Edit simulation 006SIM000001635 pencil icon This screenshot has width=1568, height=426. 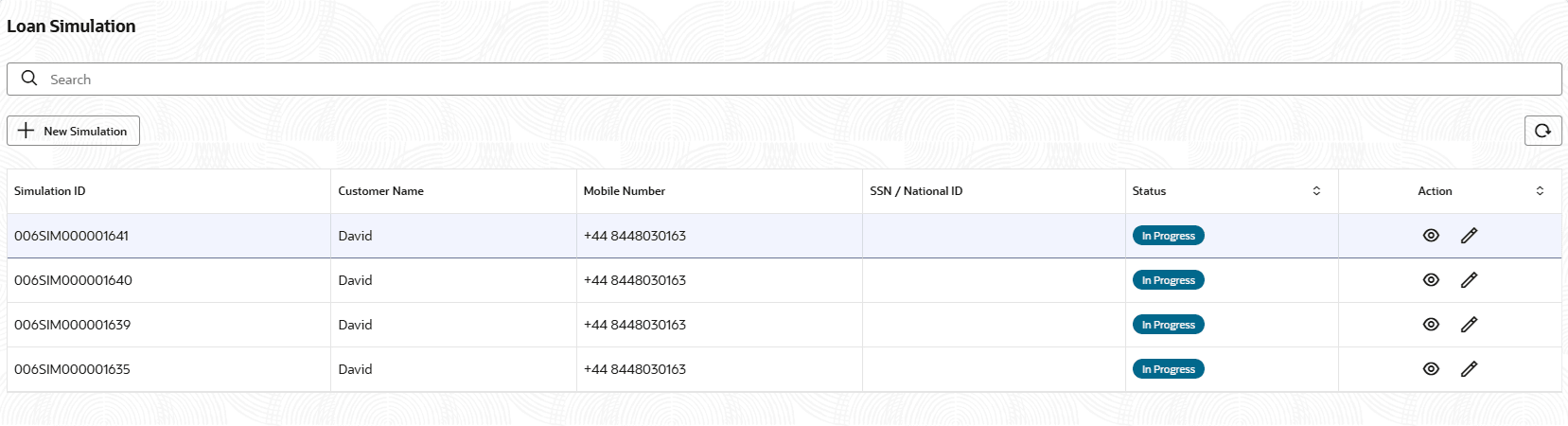point(1469,369)
